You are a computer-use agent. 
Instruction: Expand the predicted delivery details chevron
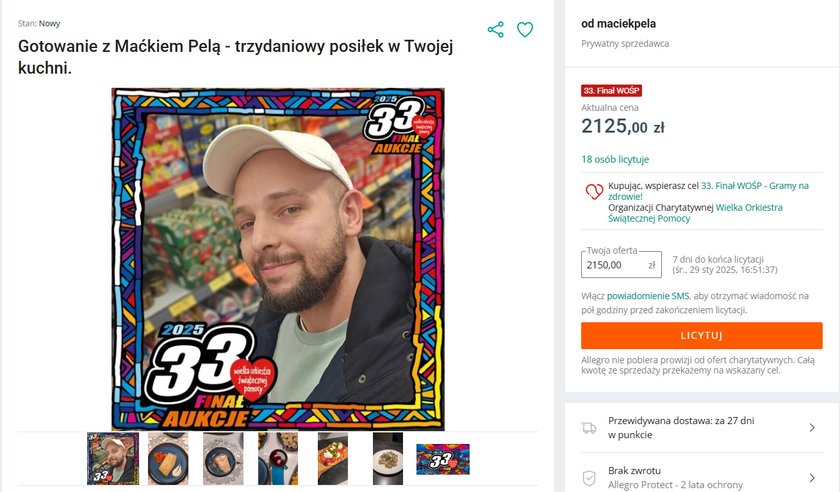[x=812, y=428]
